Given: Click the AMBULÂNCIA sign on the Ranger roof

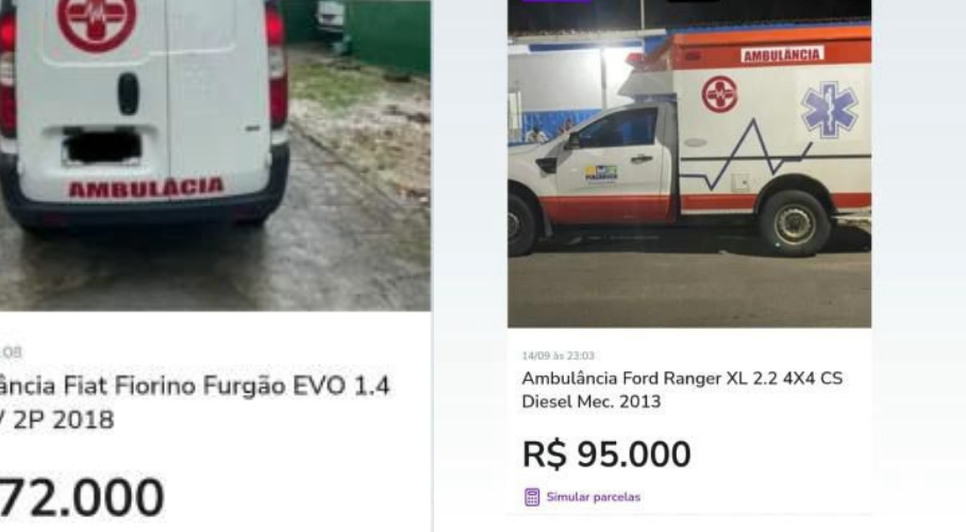Looking at the screenshot, I should point(782,55).
